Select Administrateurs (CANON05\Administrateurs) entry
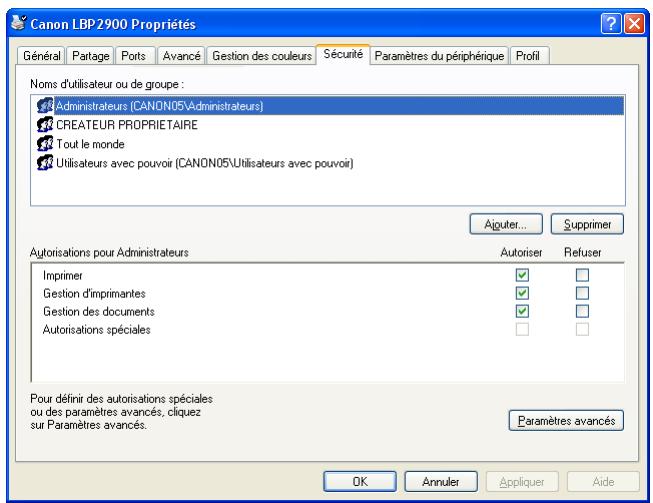The width and height of the screenshot is (653, 503). tap(328, 106)
